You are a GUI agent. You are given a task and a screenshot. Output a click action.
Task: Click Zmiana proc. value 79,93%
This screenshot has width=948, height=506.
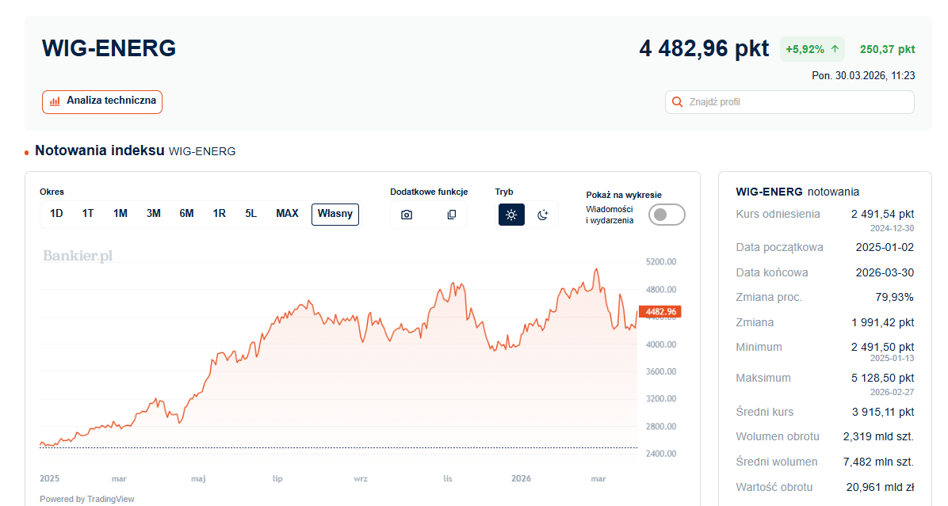(x=895, y=297)
